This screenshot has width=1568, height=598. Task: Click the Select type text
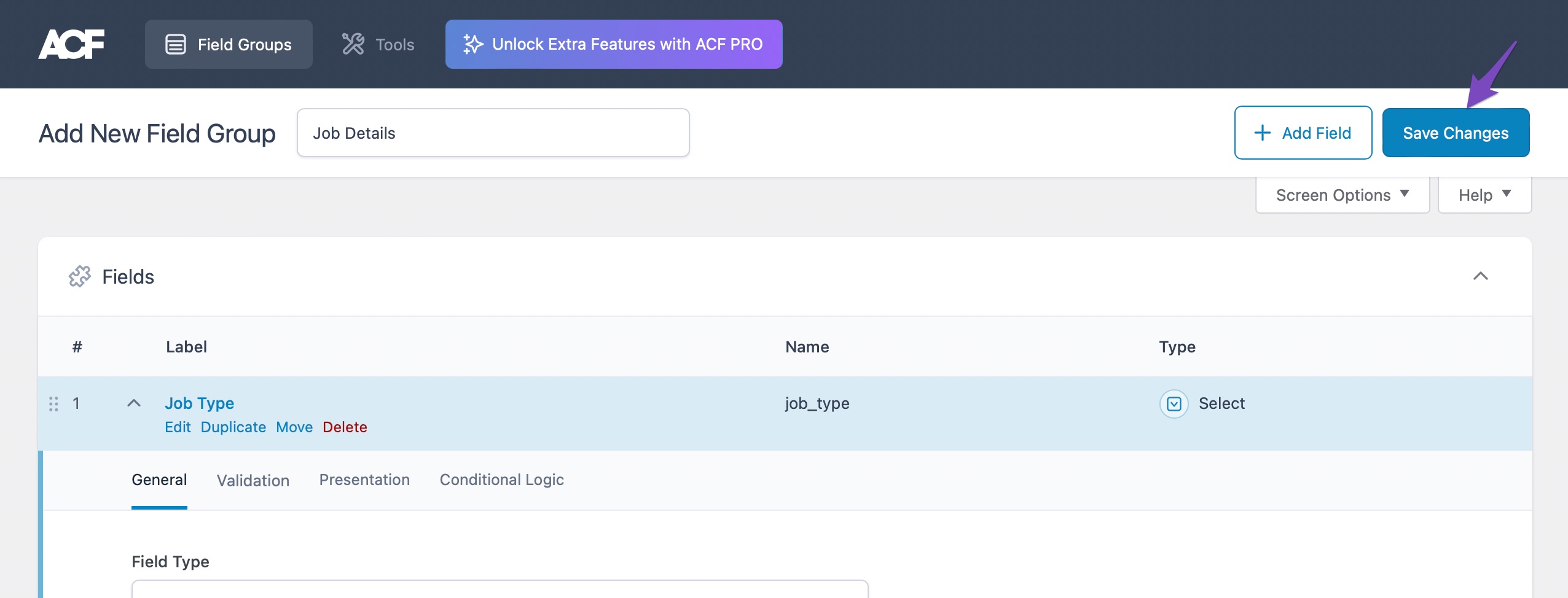[1221, 403]
